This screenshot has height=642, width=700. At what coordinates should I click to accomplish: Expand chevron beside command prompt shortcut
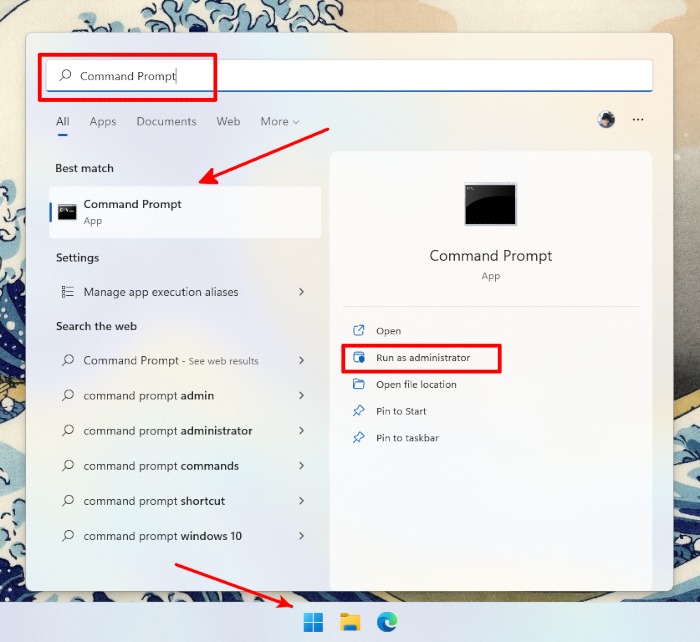[x=301, y=501]
